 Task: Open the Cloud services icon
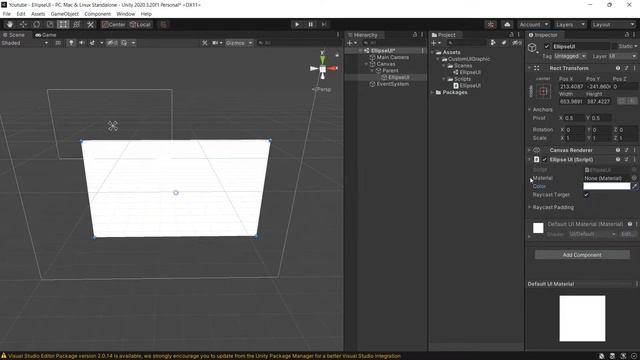click(507, 24)
